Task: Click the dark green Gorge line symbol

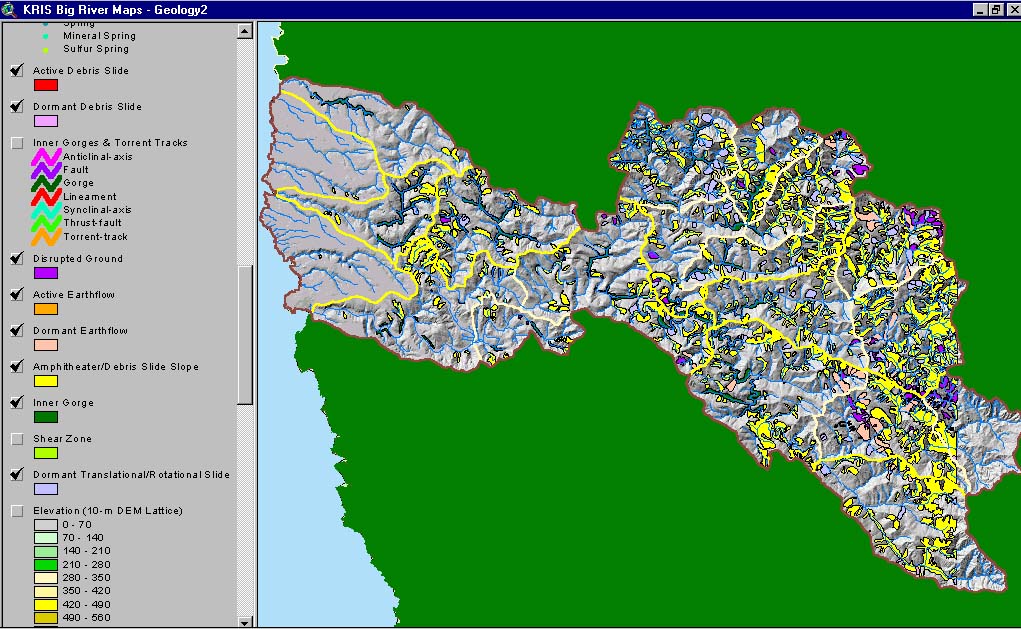Action: pyautogui.click(x=46, y=183)
